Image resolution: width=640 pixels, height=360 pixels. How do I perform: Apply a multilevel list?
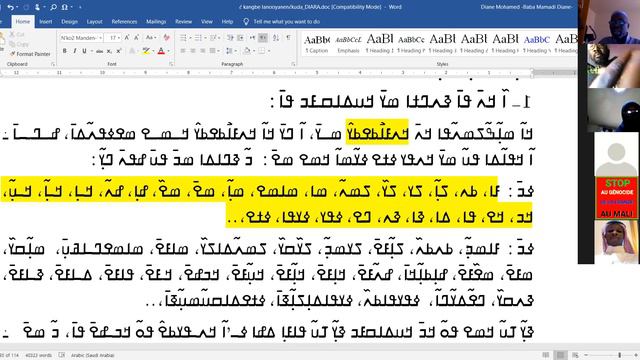point(213,38)
